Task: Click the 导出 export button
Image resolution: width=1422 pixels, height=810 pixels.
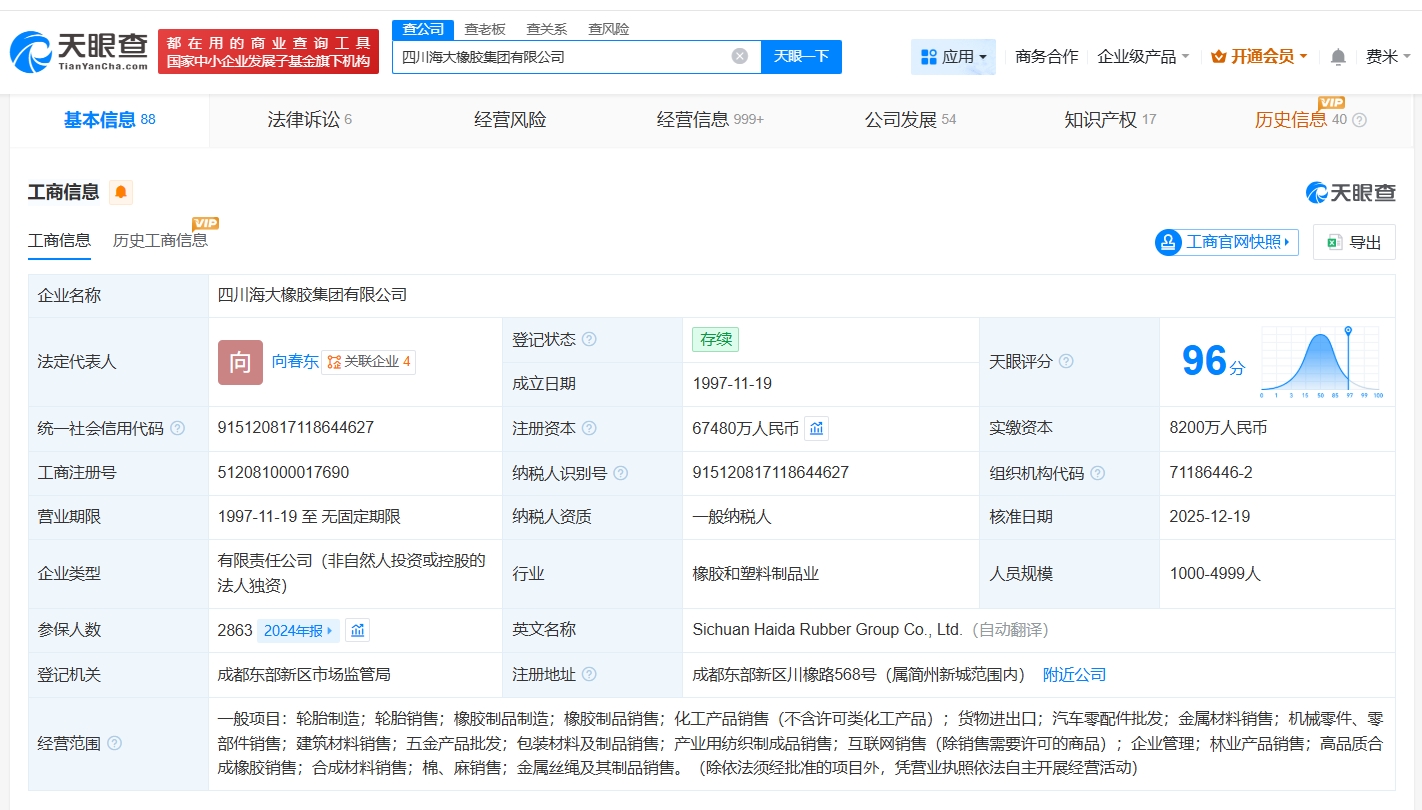Action: pyautogui.click(x=1354, y=242)
